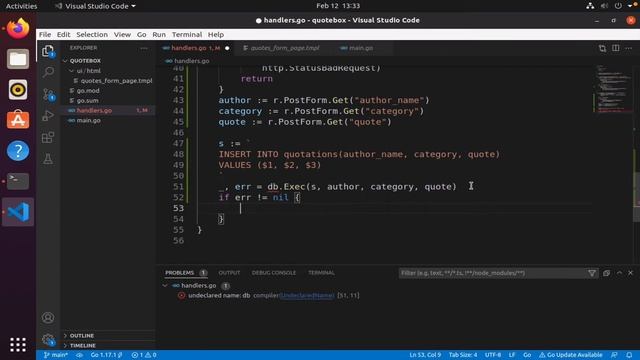Click Activities in the top bar

click(21, 6)
